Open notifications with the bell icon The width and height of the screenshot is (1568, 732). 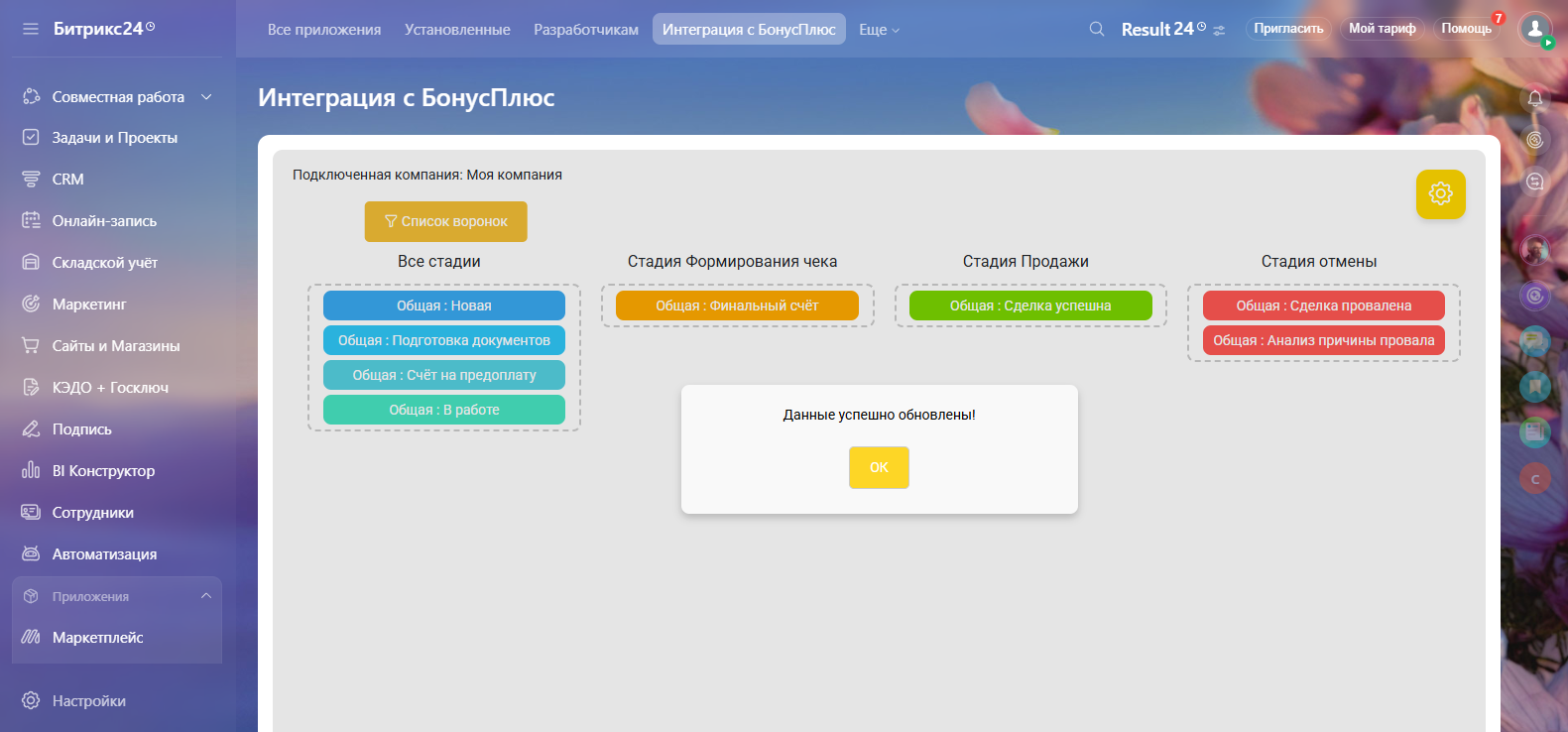pos(1535,98)
